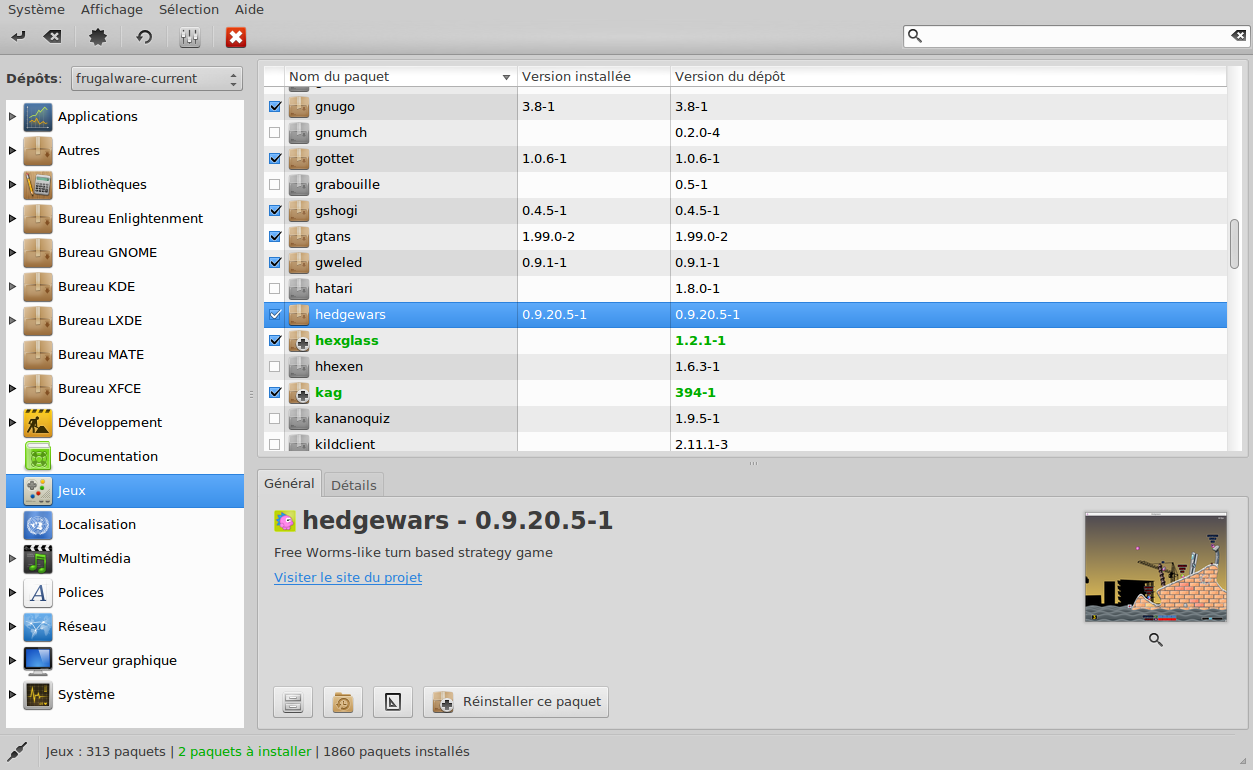Click the package files list icon button
This screenshot has height=770, width=1253.
tap(293, 702)
